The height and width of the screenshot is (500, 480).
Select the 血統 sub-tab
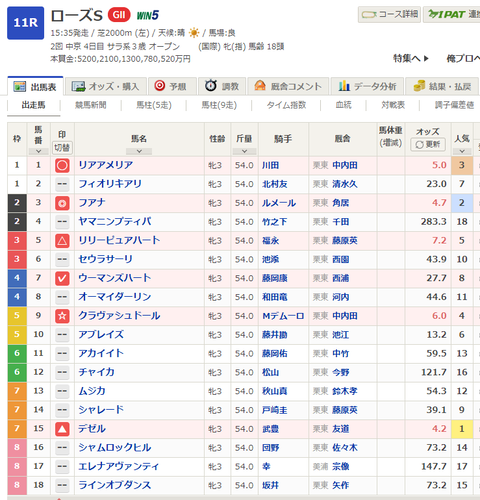[343, 105]
